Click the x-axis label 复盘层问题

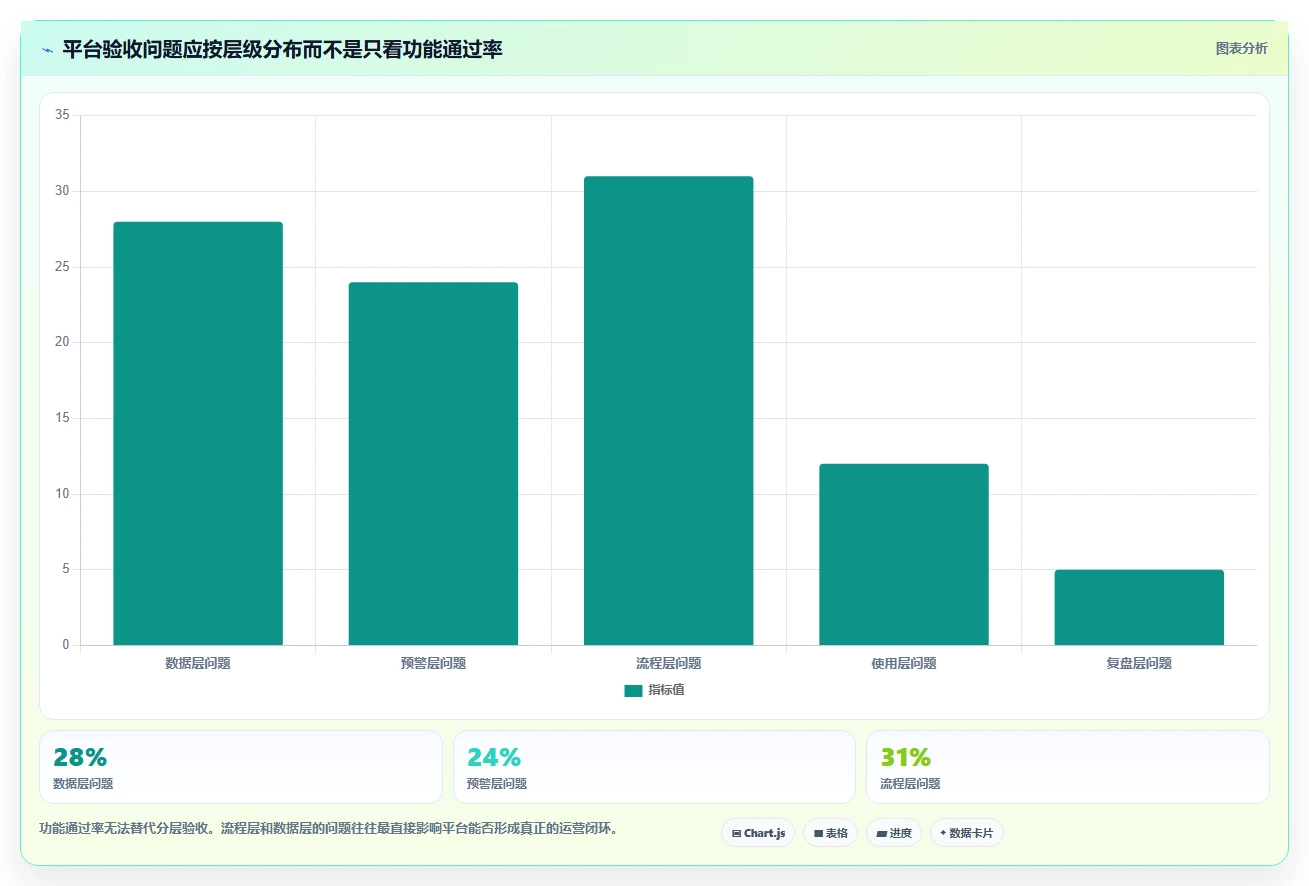[x=1139, y=663]
